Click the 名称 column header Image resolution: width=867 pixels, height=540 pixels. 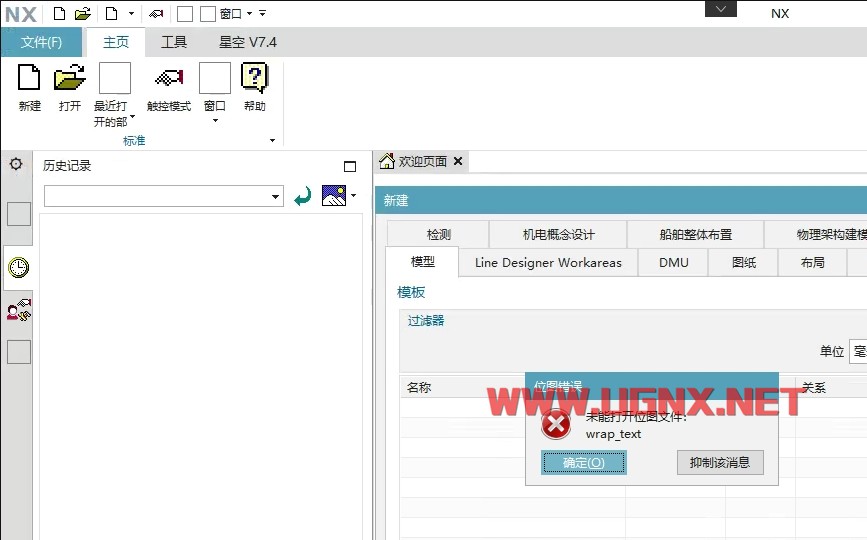tap(419, 387)
